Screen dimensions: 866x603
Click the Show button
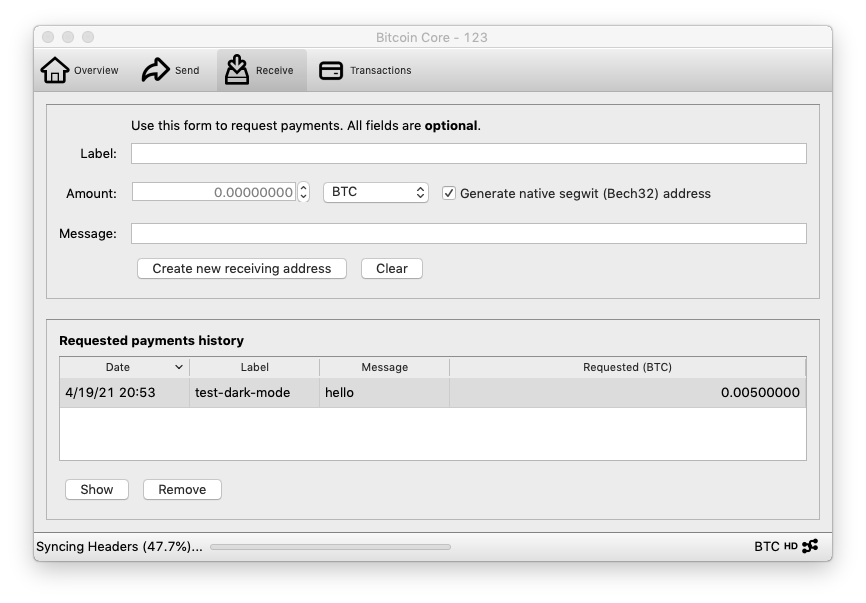97,489
